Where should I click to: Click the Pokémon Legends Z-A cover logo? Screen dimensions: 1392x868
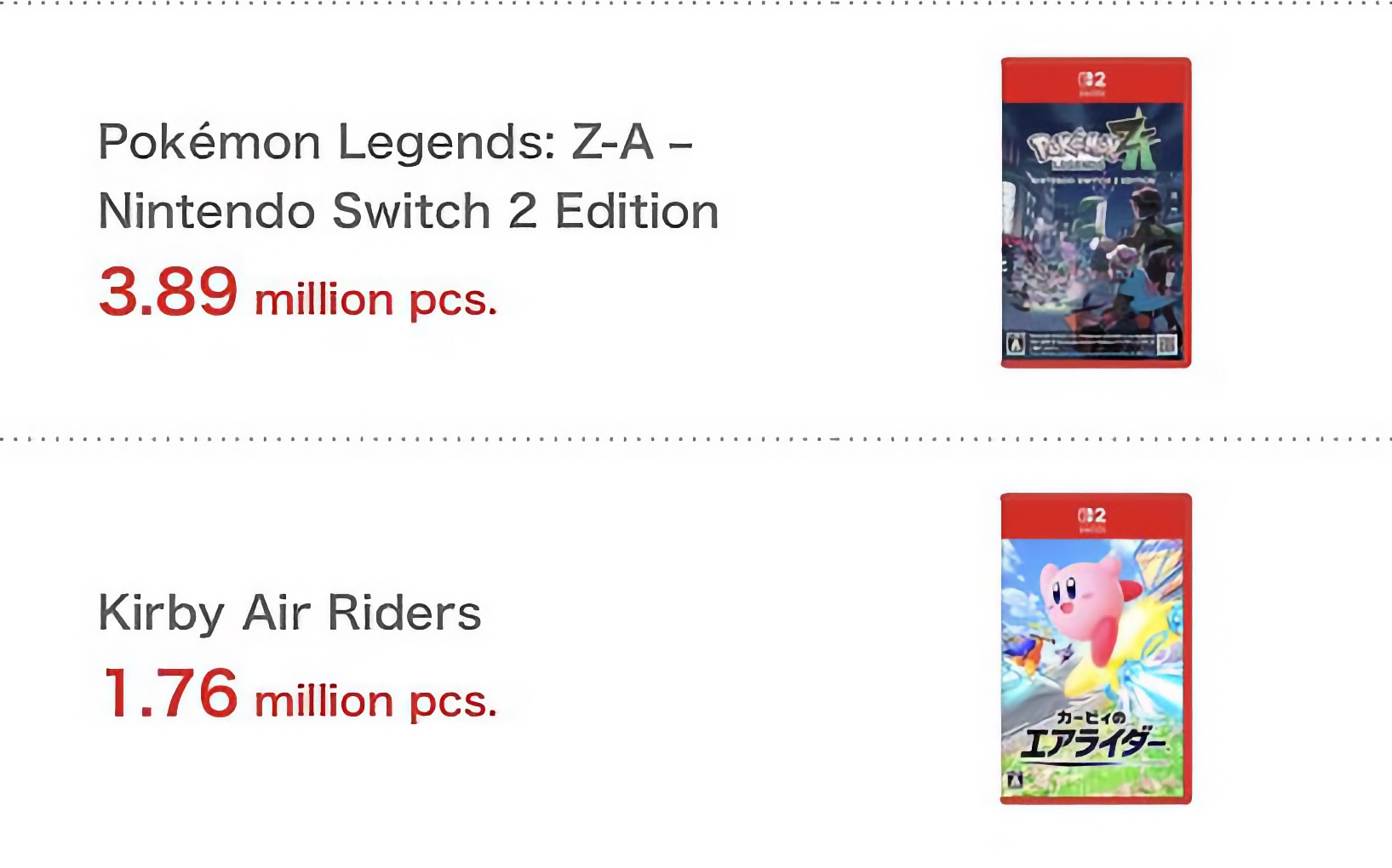click(x=1093, y=146)
